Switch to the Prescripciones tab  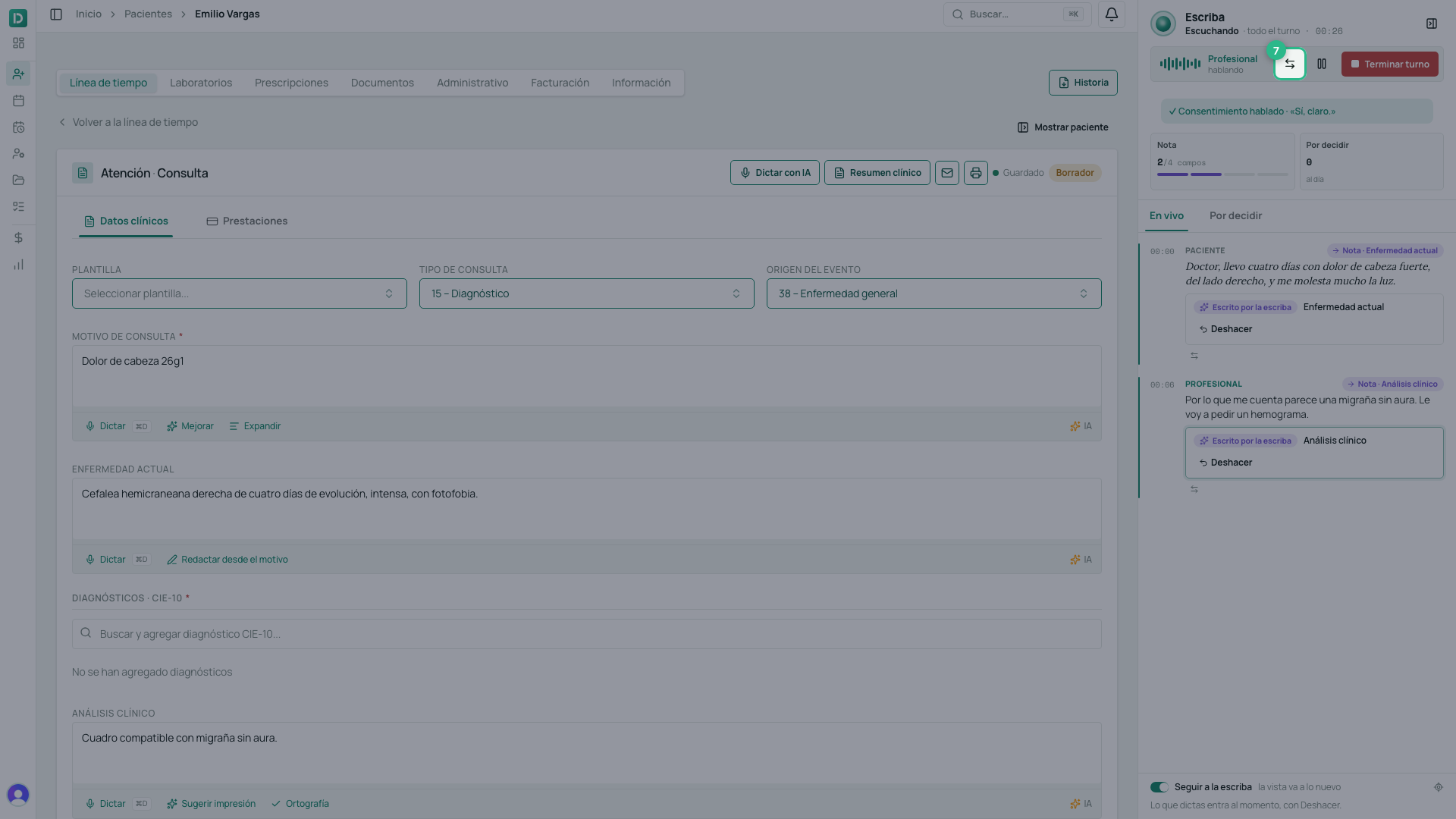point(291,83)
